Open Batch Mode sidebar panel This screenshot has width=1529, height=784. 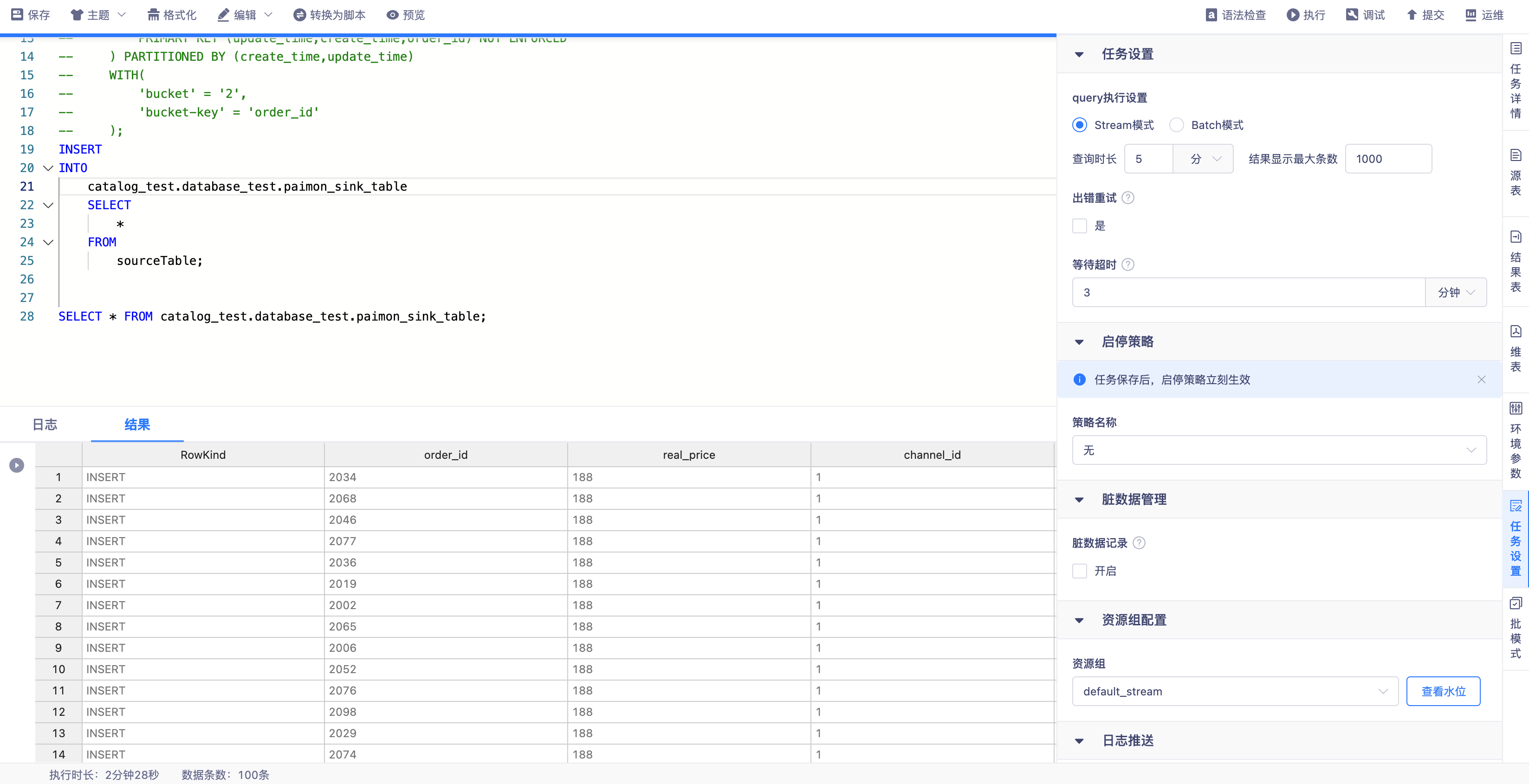[1516, 628]
